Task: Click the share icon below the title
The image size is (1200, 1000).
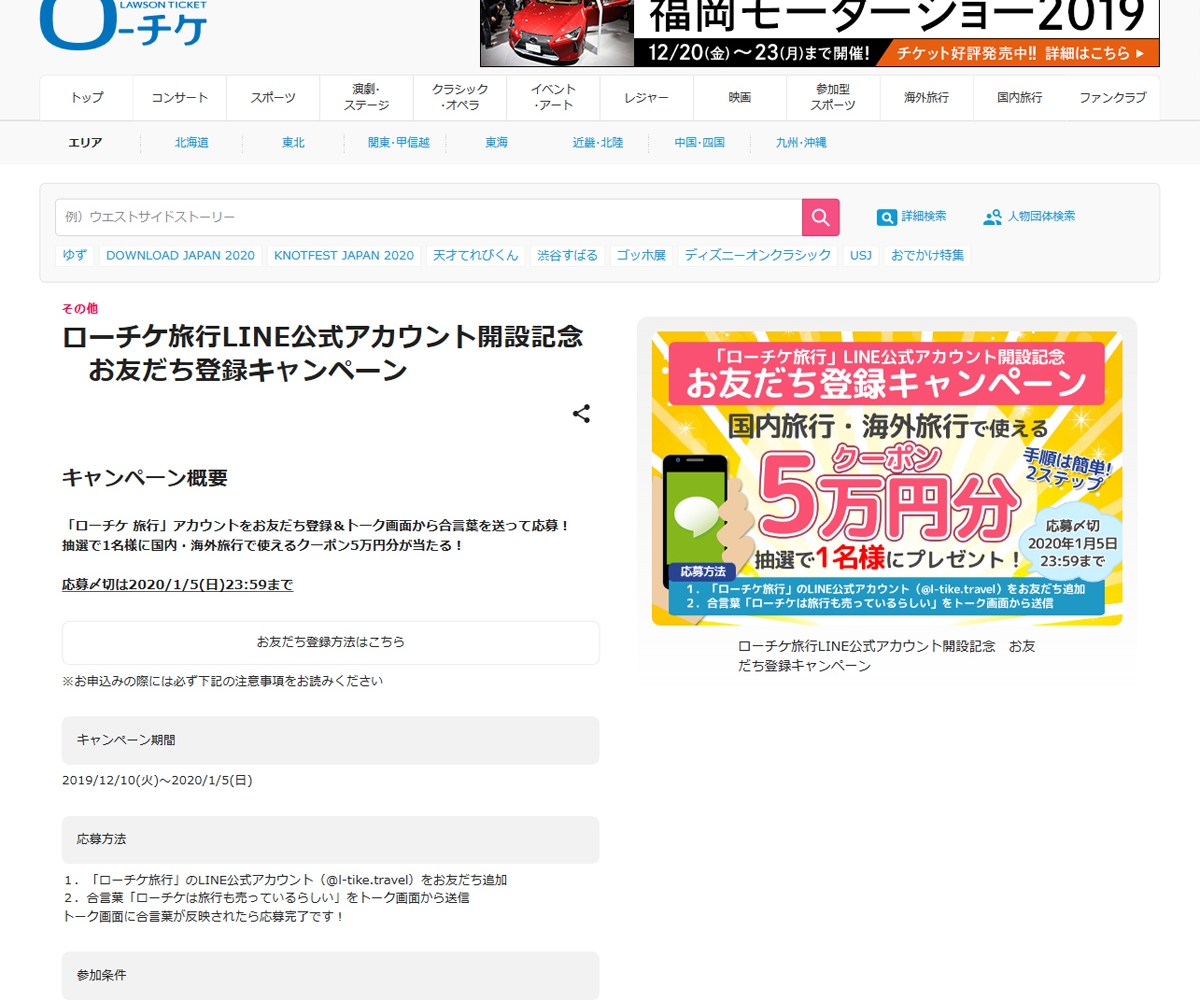Action: (581, 414)
